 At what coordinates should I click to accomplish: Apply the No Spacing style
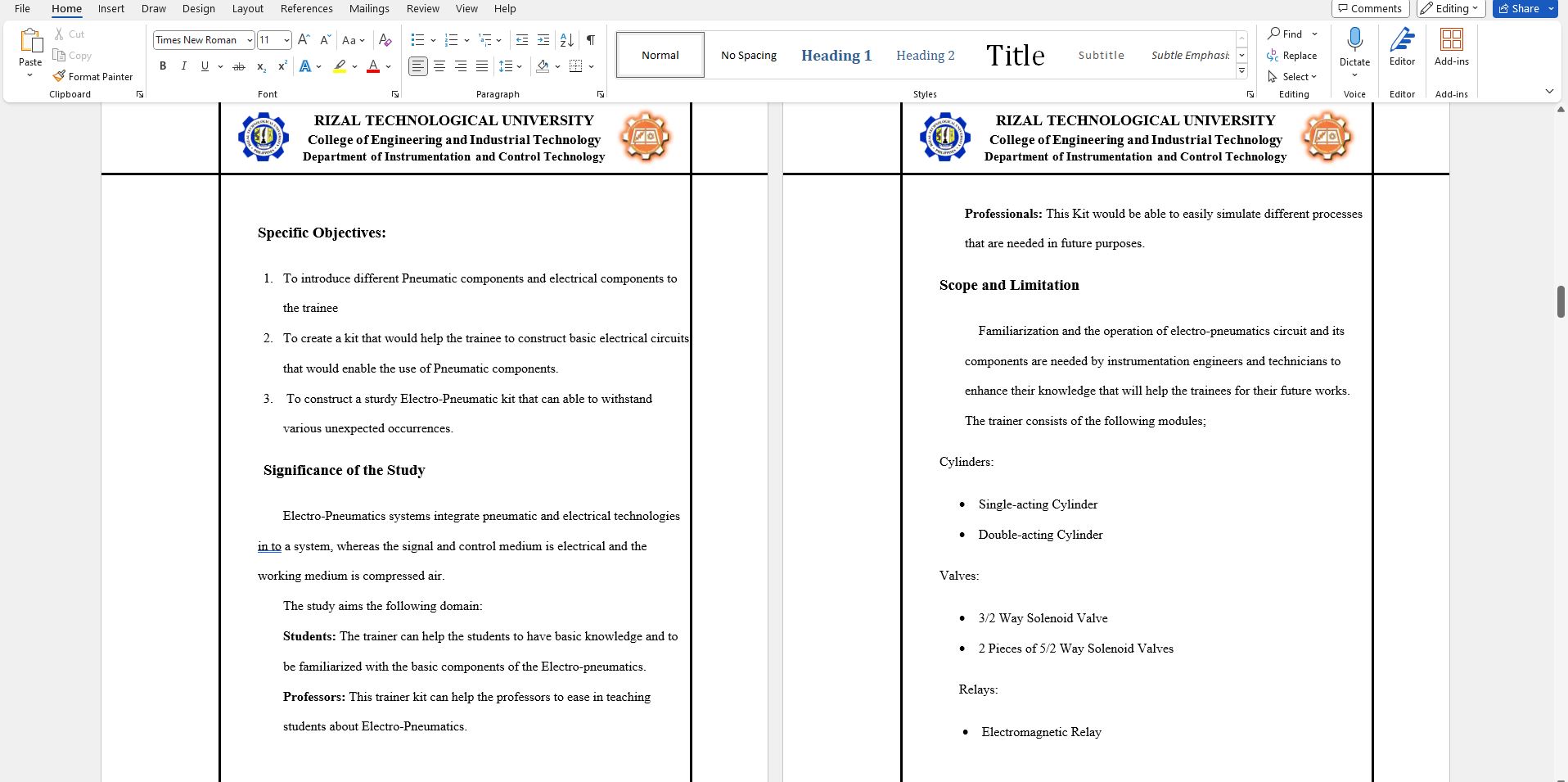[749, 55]
